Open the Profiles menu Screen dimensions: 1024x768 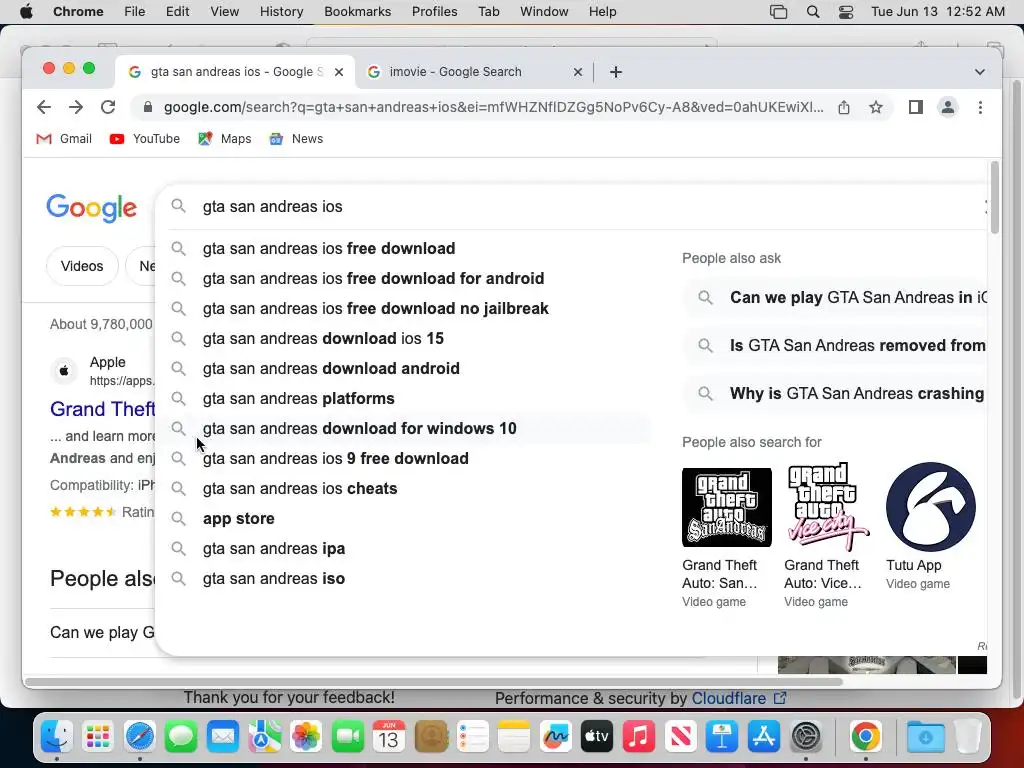(434, 12)
